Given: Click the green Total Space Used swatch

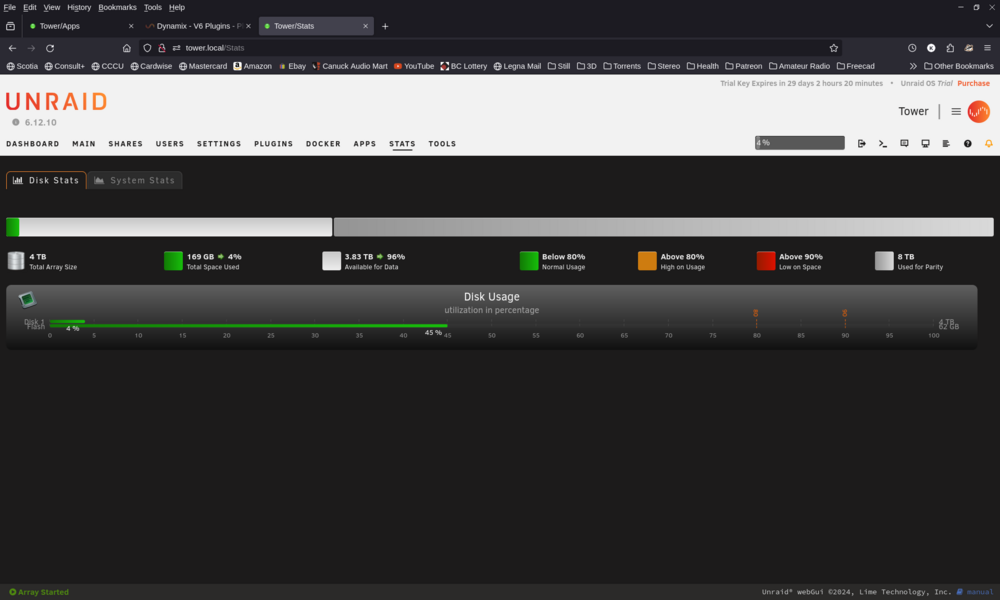Looking at the screenshot, I should (173, 260).
